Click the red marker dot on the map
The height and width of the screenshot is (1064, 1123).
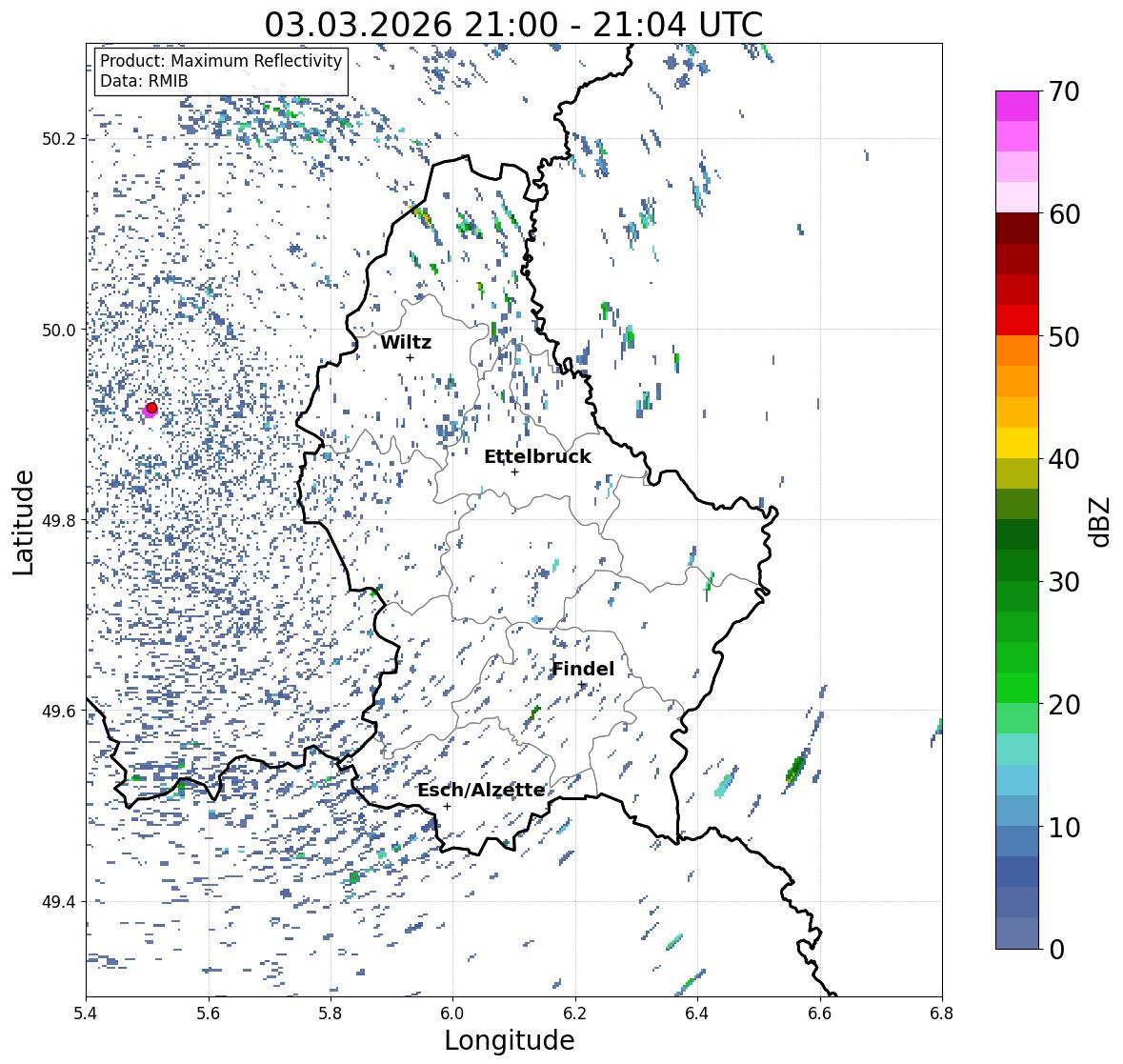pos(151,408)
